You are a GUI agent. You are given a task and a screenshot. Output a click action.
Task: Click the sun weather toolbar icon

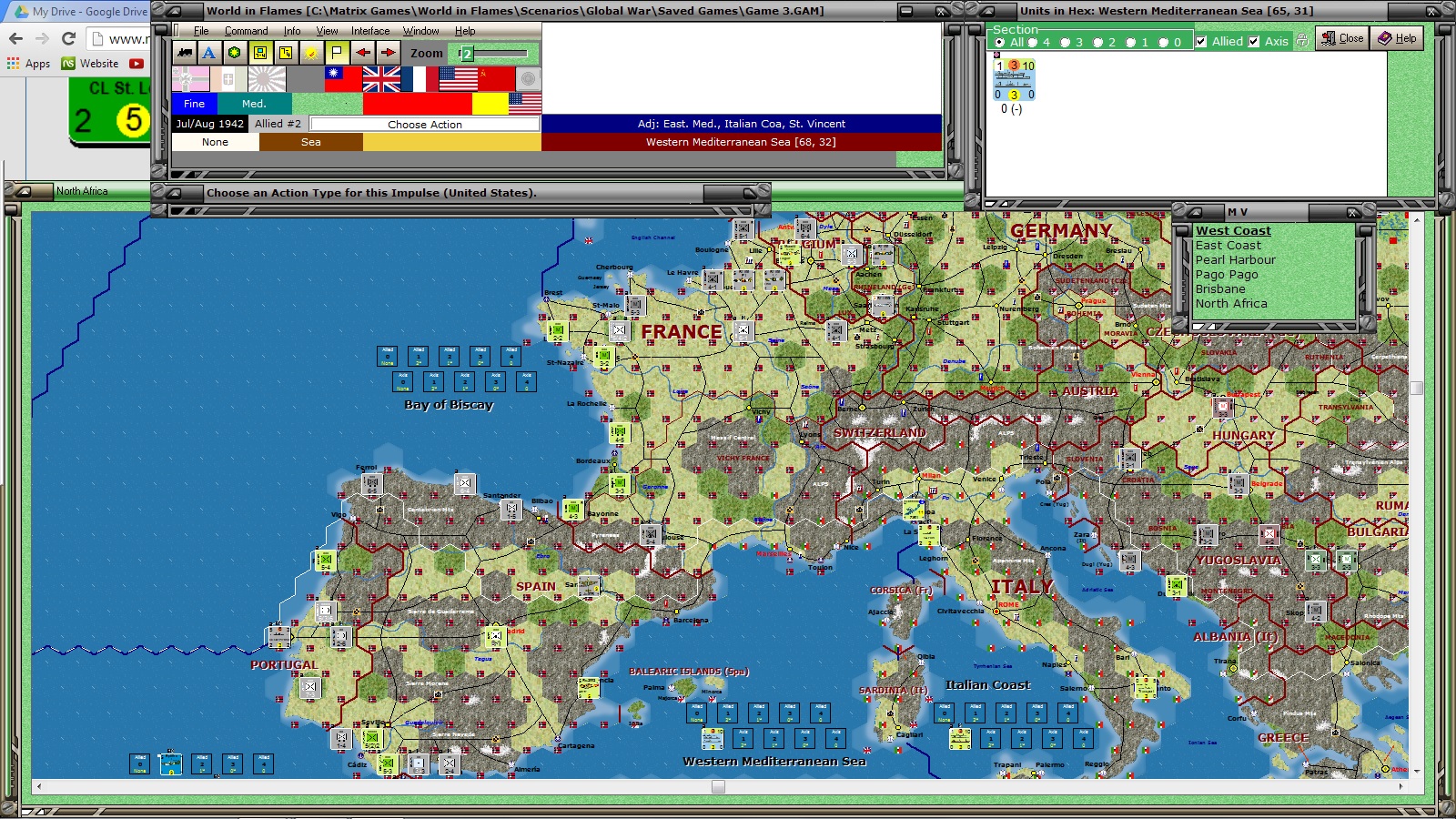tap(311, 53)
